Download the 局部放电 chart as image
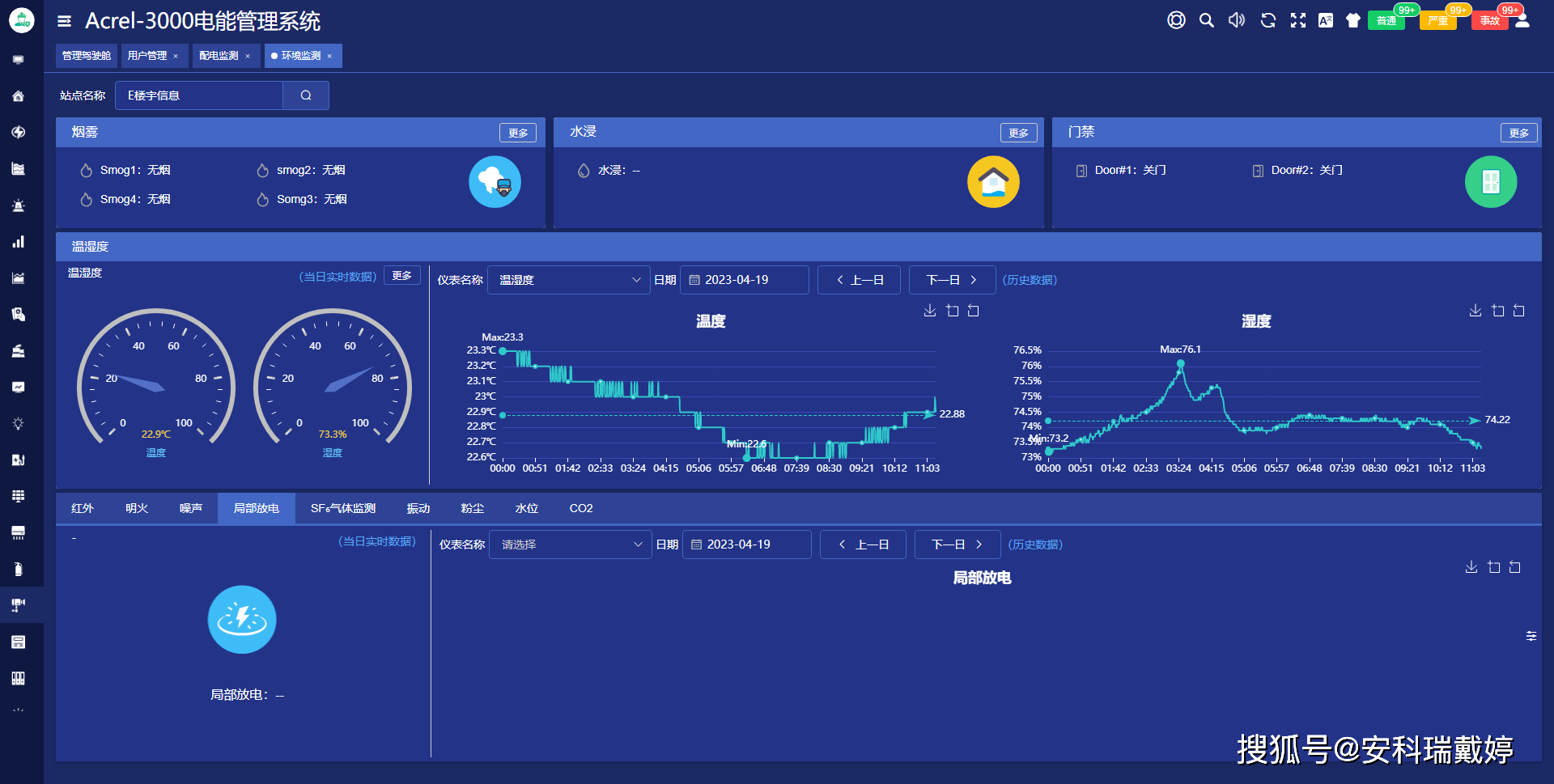 pos(1471,567)
